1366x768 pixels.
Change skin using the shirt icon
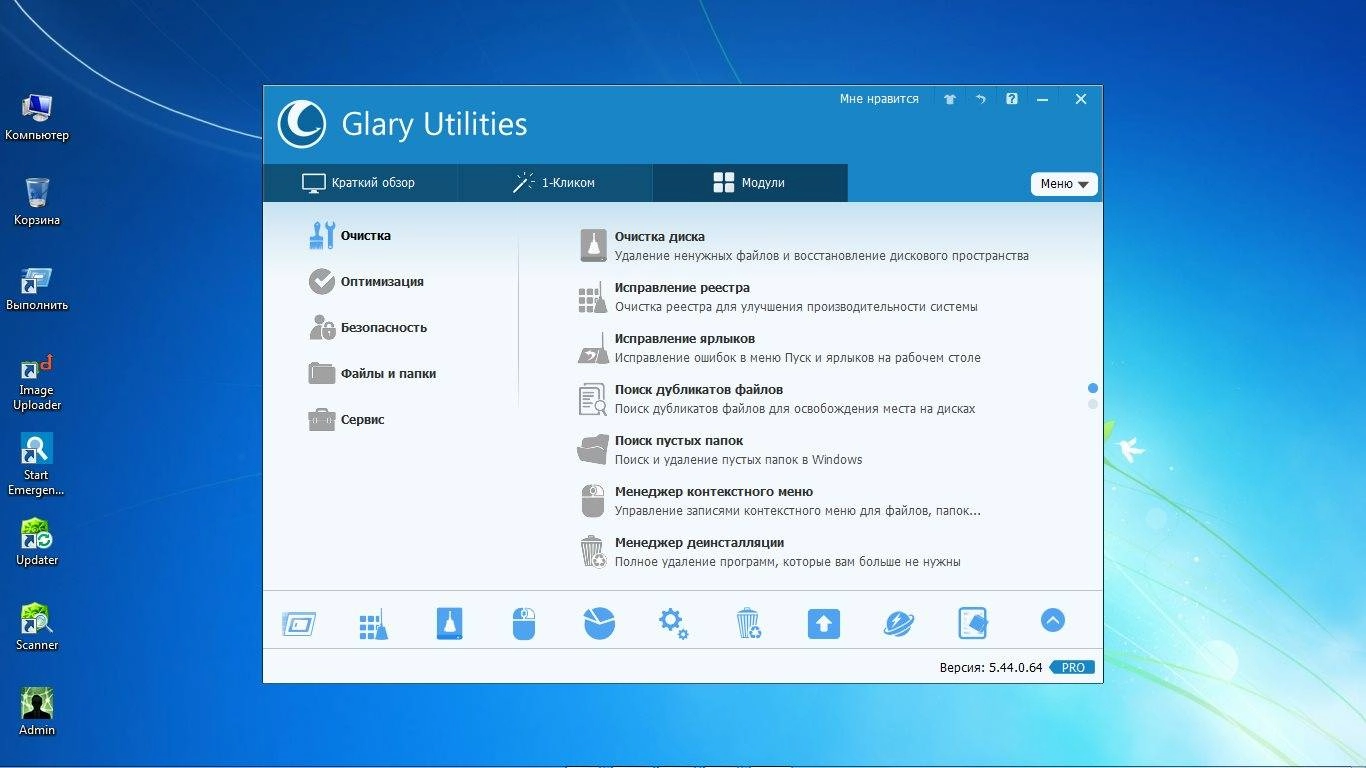click(950, 99)
